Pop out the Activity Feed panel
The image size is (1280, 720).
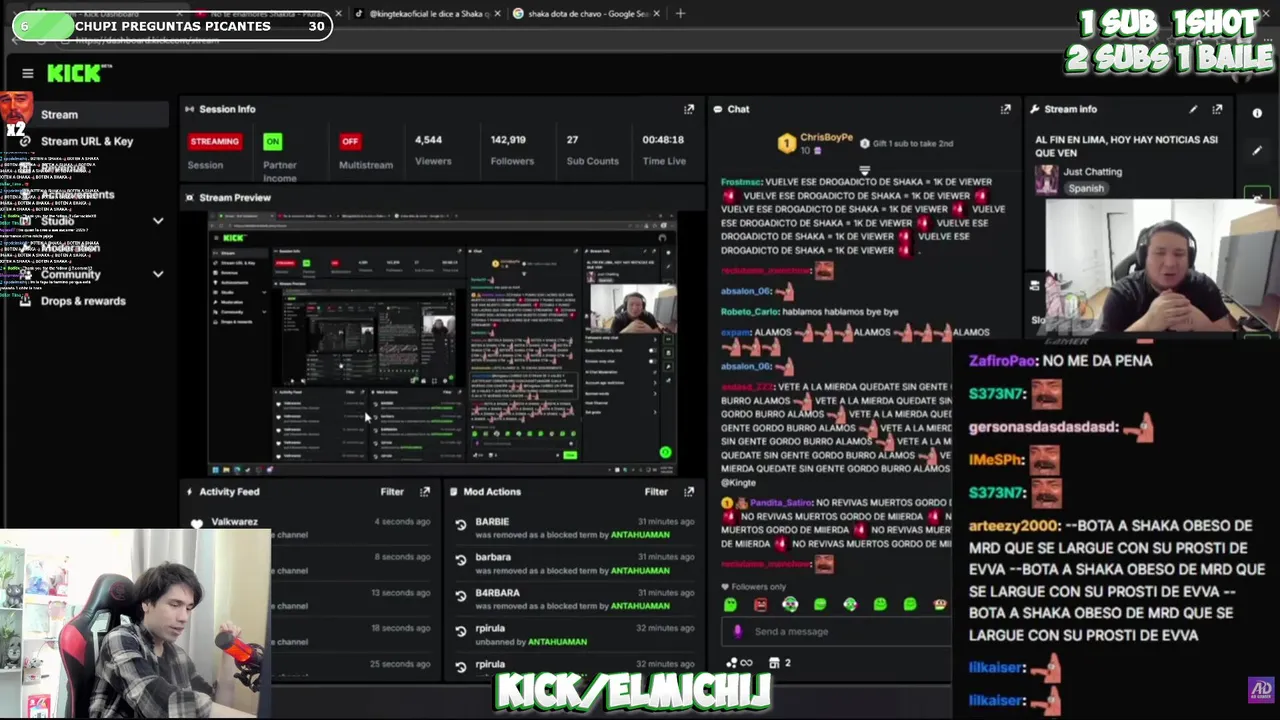tap(425, 492)
